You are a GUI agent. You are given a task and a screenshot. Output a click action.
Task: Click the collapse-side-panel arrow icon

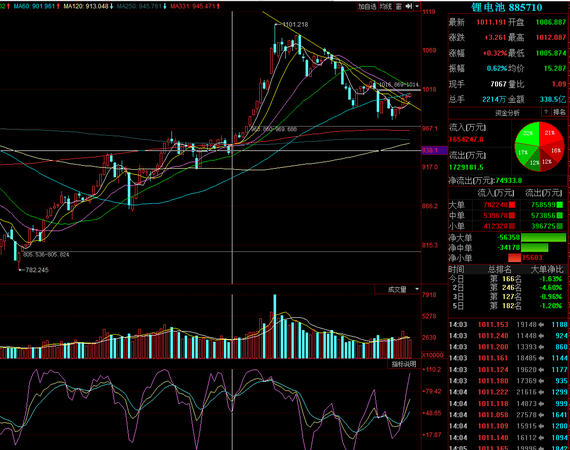point(409,7)
